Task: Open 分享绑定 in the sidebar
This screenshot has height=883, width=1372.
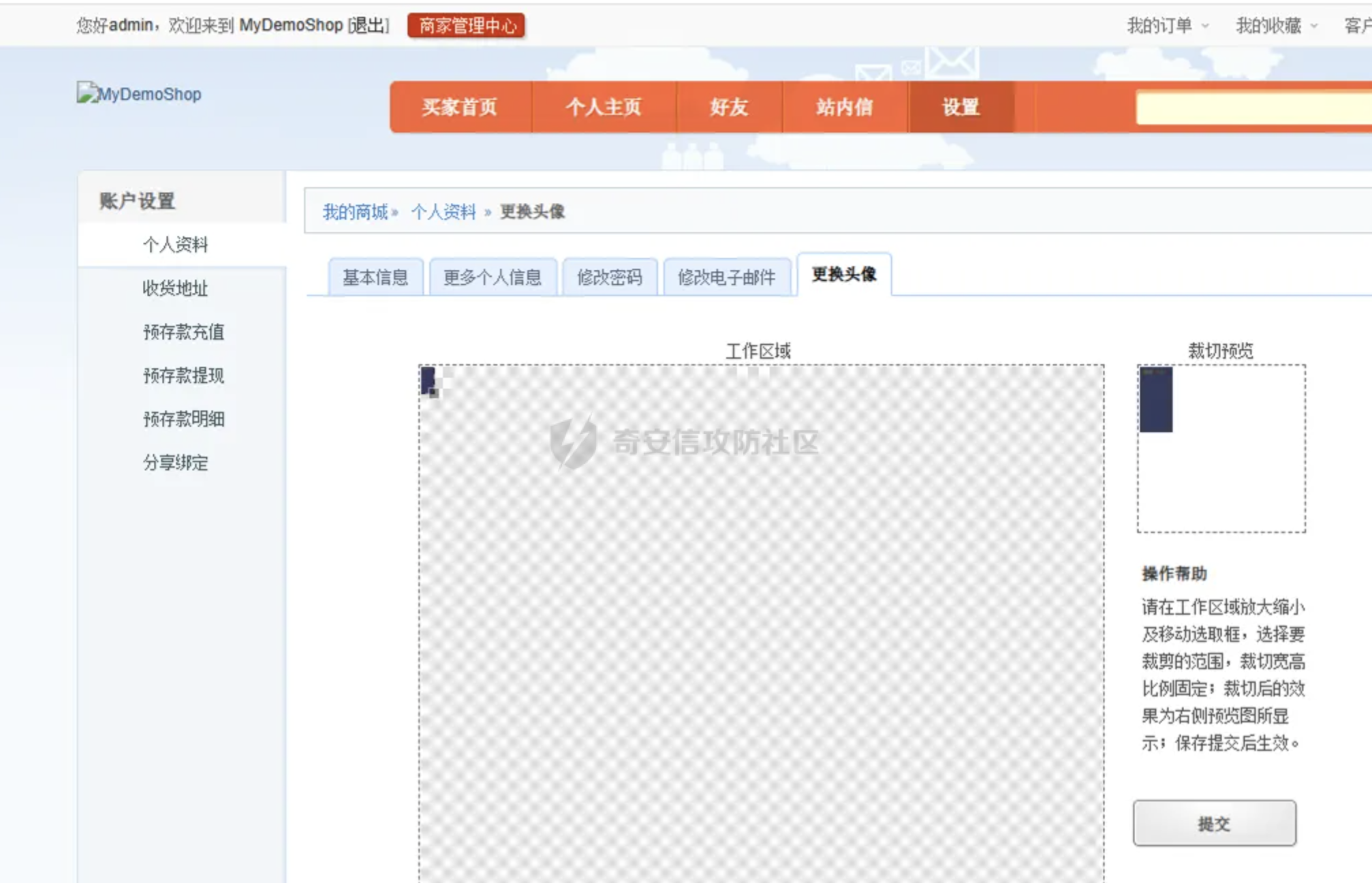Action: [x=176, y=464]
